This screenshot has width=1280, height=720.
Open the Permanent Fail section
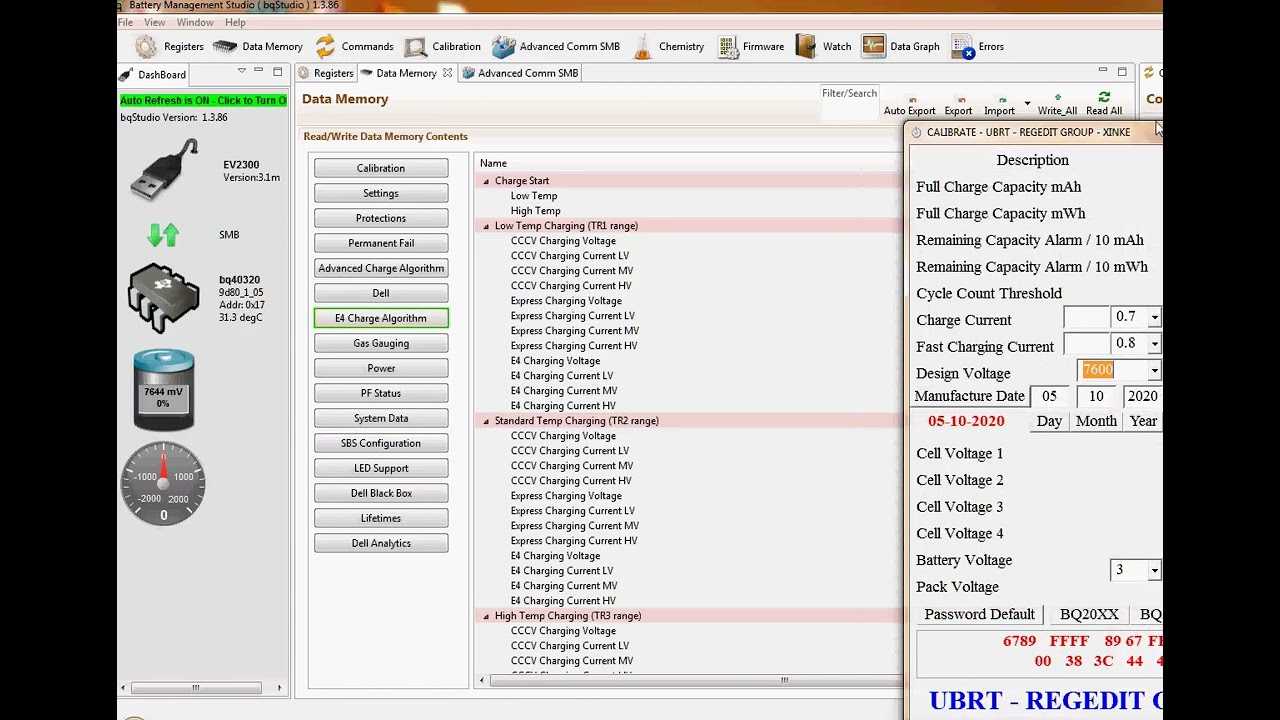tap(381, 243)
